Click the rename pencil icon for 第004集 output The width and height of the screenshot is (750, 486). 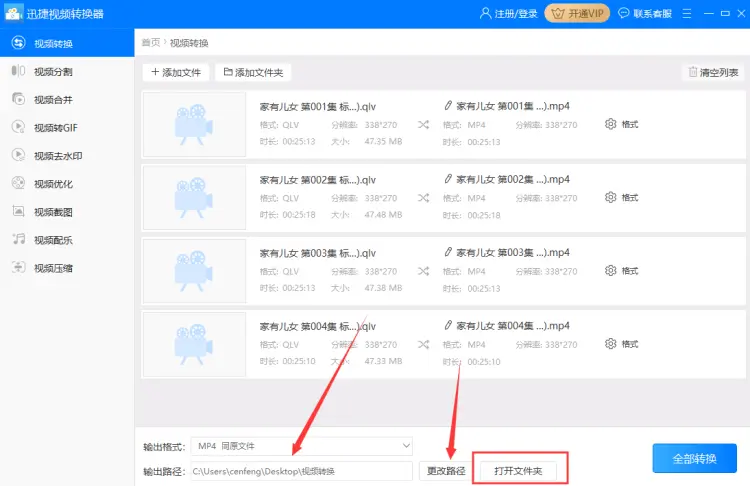[x=448, y=325]
